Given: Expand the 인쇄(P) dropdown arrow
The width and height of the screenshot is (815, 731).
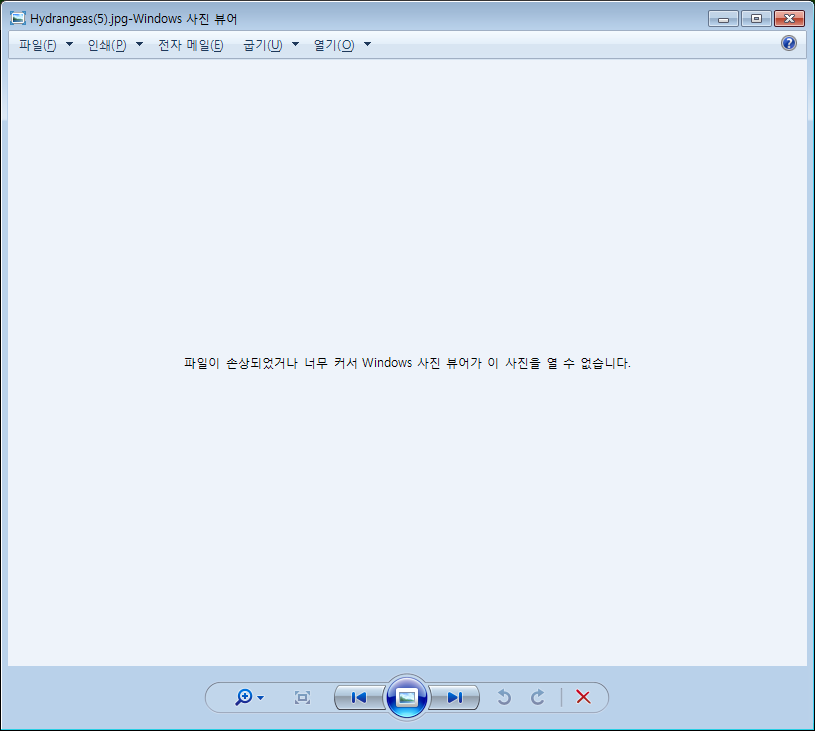Looking at the screenshot, I should click(139, 44).
